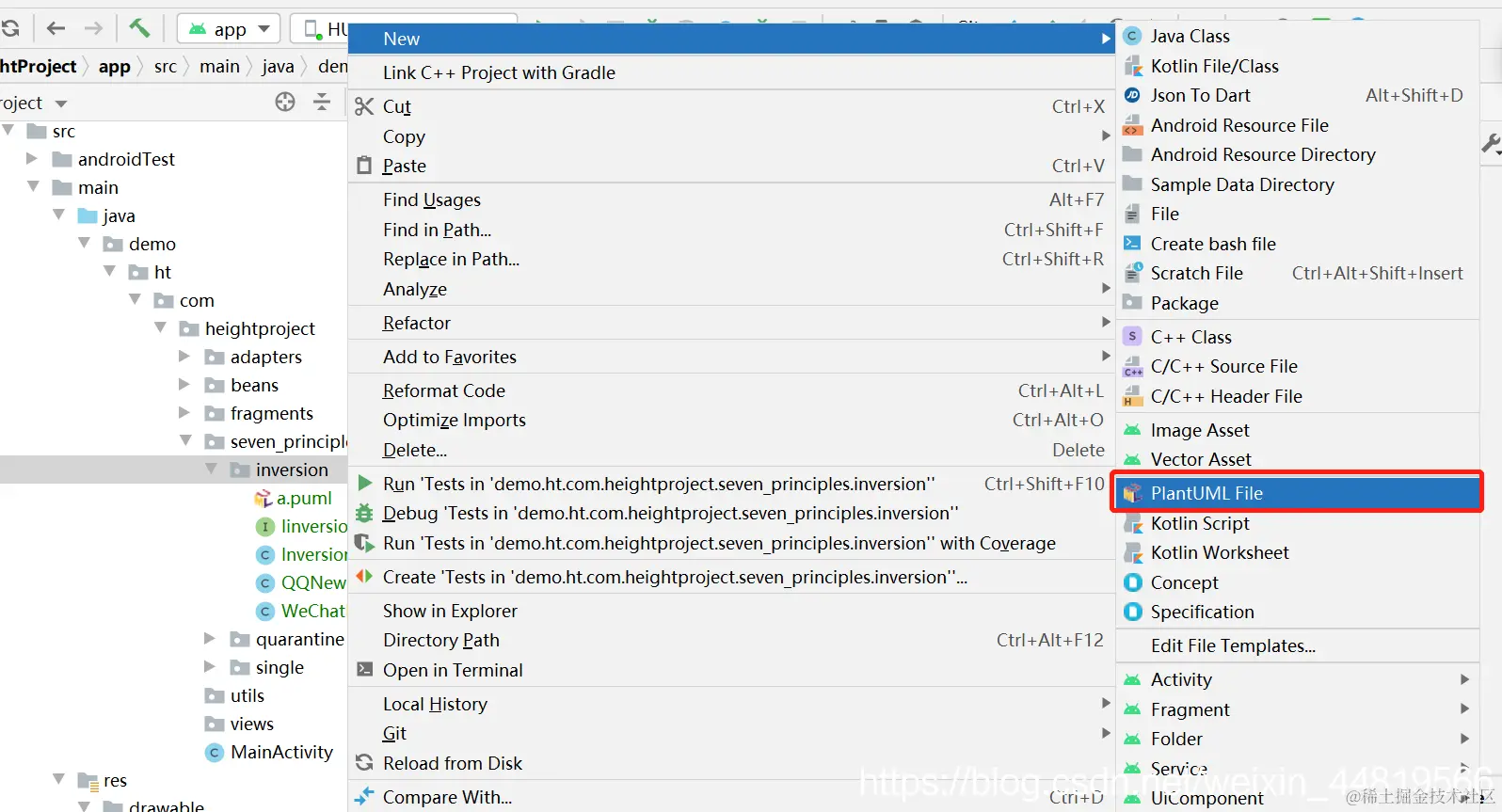
Task: Click the Back navigation arrow
Action: [x=56, y=28]
